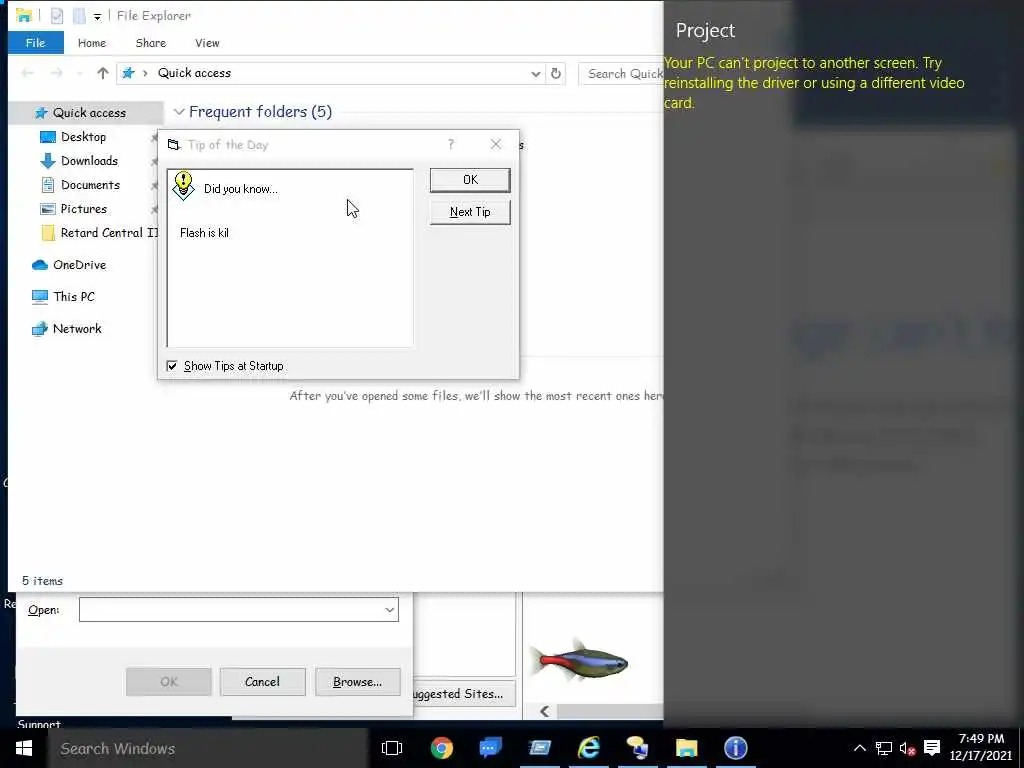Click the '5 items' status bar text
The image size is (1024, 768).
click(42, 581)
